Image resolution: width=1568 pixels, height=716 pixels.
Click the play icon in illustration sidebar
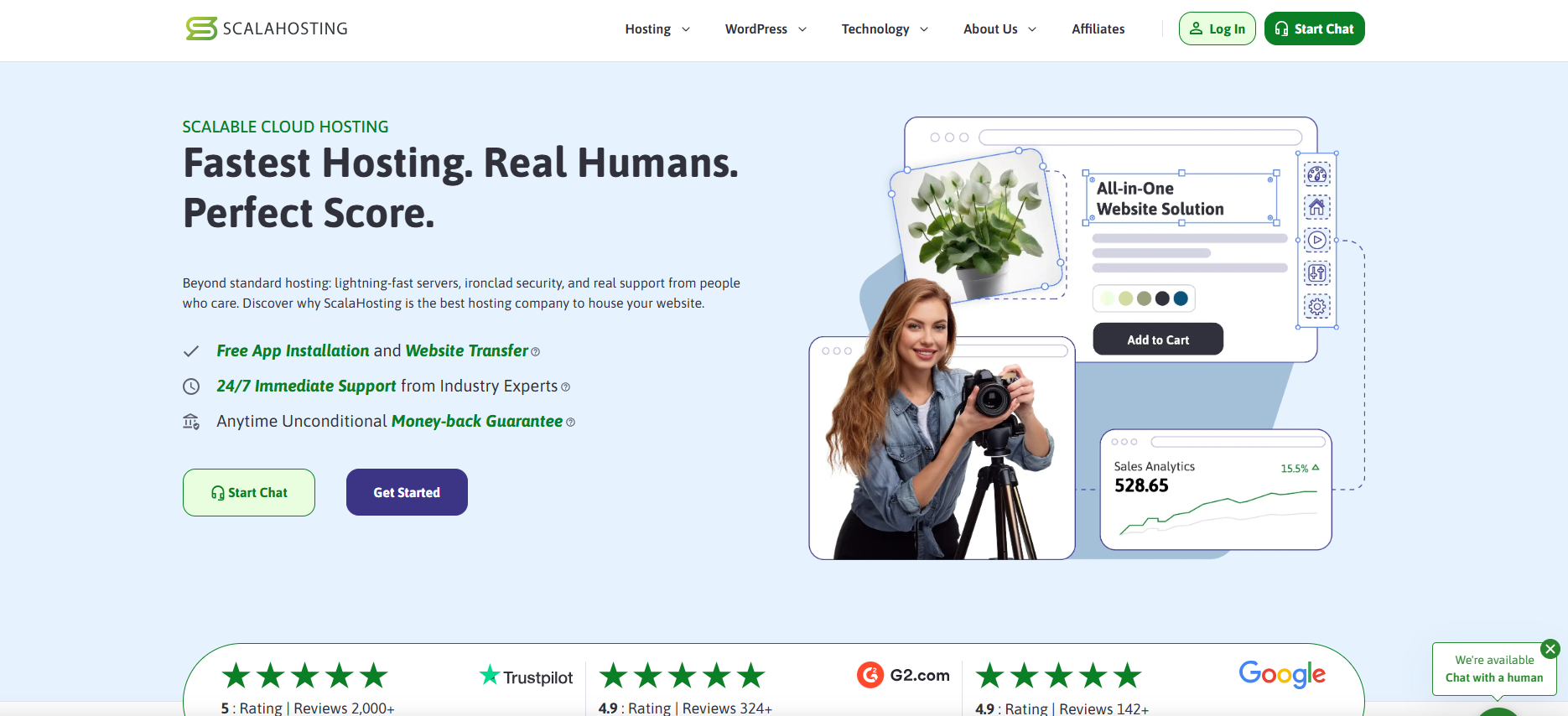click(1317, 240)
